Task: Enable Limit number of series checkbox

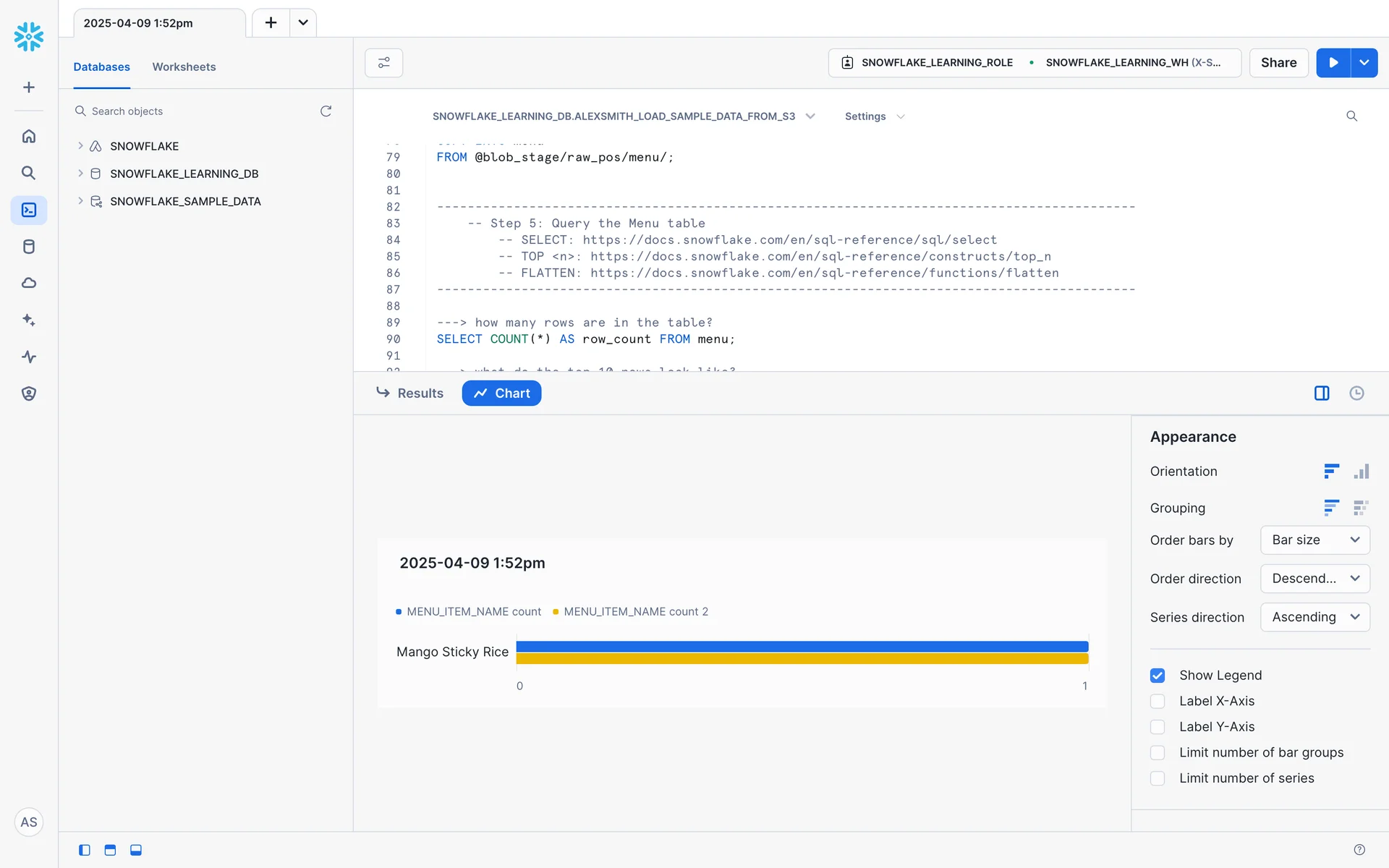Action: [x=1157, y=778]
